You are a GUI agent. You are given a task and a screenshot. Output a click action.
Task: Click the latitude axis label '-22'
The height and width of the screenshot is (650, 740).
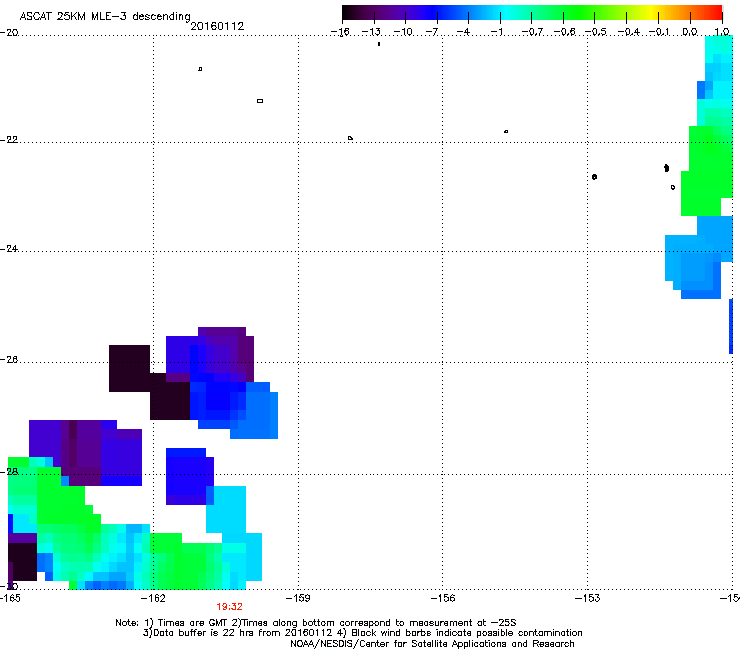tap(9, 140)
